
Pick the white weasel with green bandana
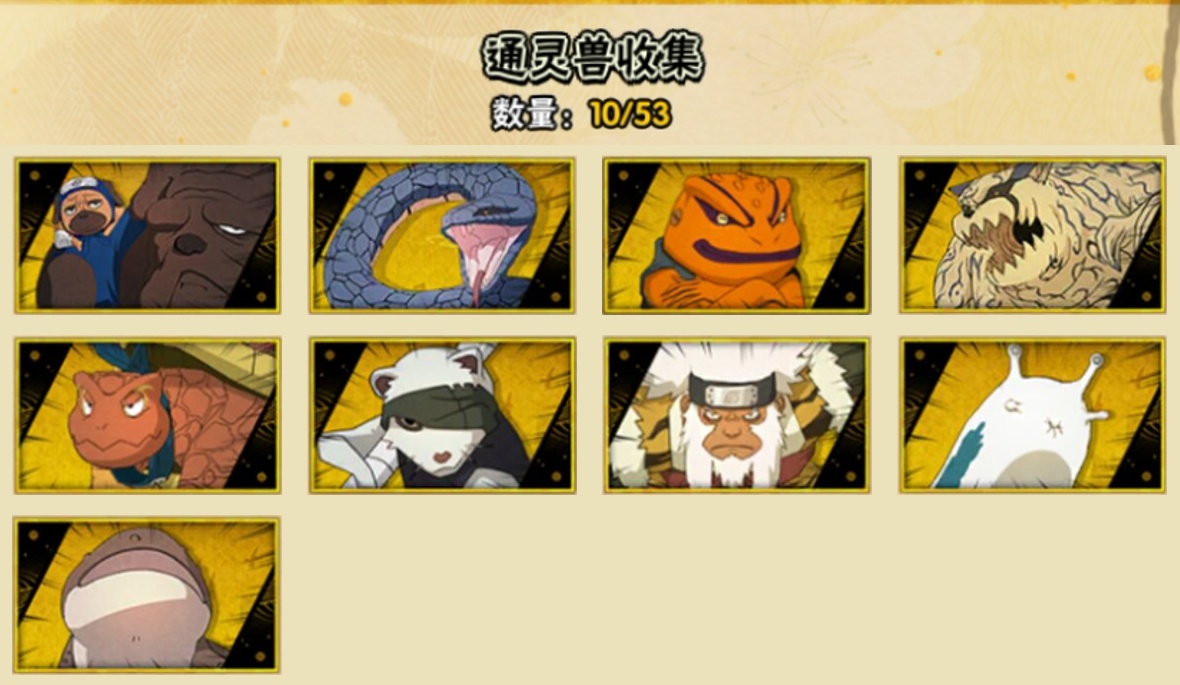(x=442, y=416)
